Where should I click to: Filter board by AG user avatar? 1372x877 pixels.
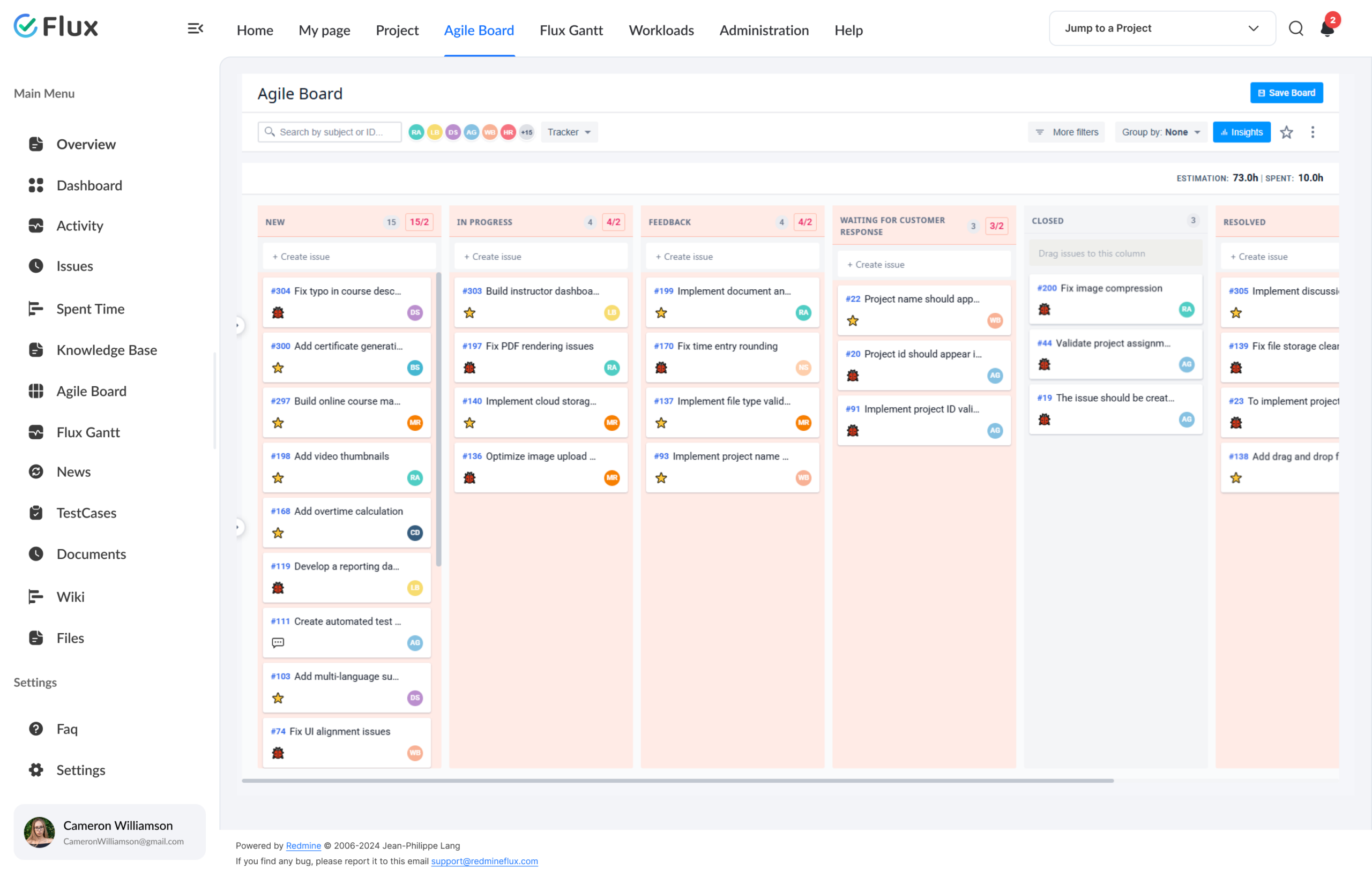[x=471, y=132]
